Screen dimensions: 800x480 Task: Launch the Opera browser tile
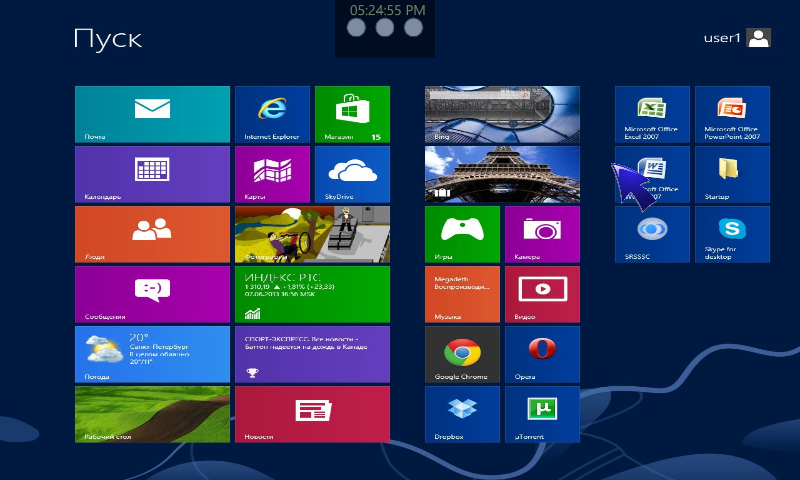[542, 355]
